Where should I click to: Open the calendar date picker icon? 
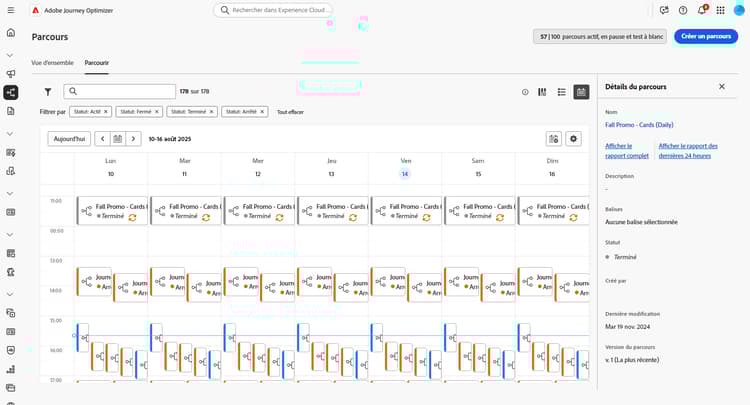pyautogui.click(x=118, y=139)
